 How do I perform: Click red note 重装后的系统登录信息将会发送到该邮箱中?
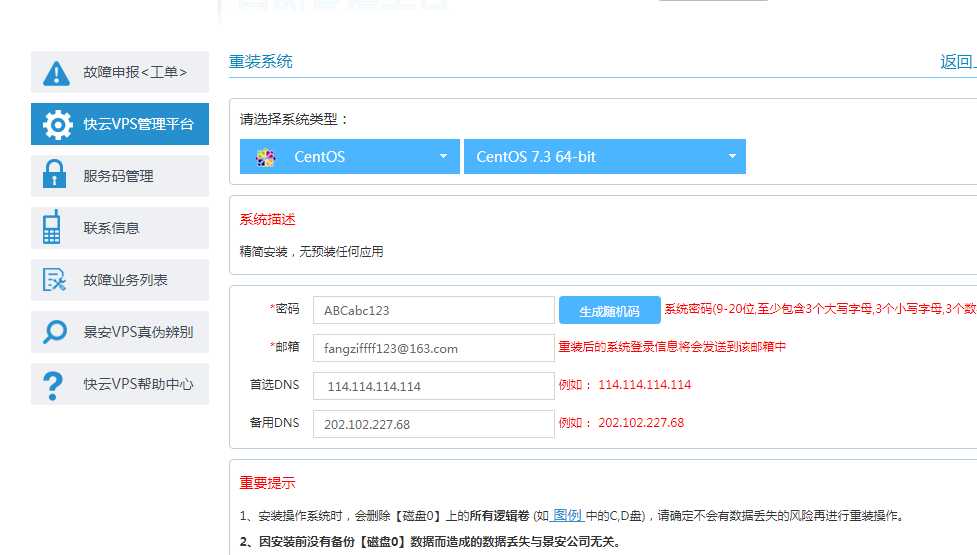tap(672, 346)
